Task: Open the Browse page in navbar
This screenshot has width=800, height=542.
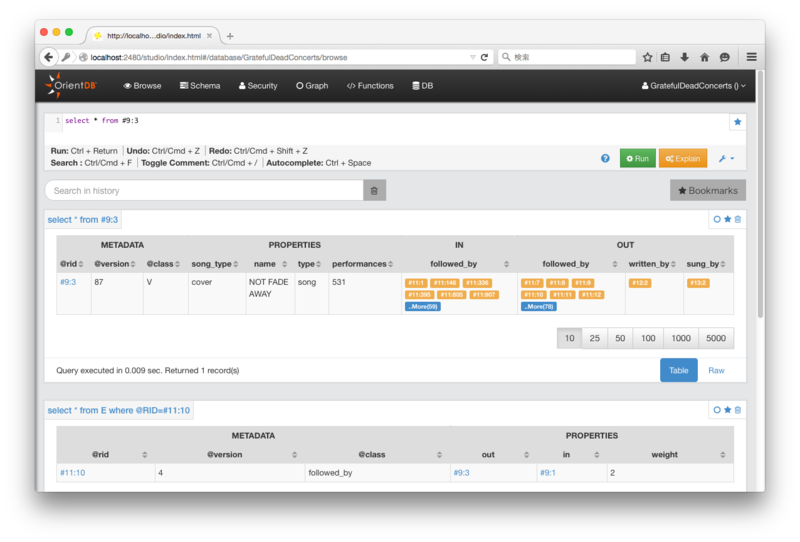Action: pos(142,86)
